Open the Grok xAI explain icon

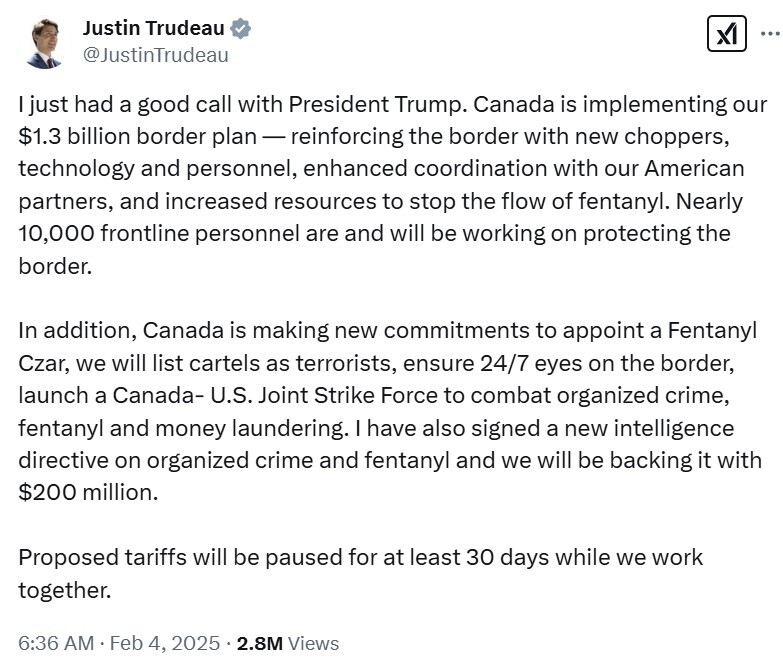coord(727,33)
